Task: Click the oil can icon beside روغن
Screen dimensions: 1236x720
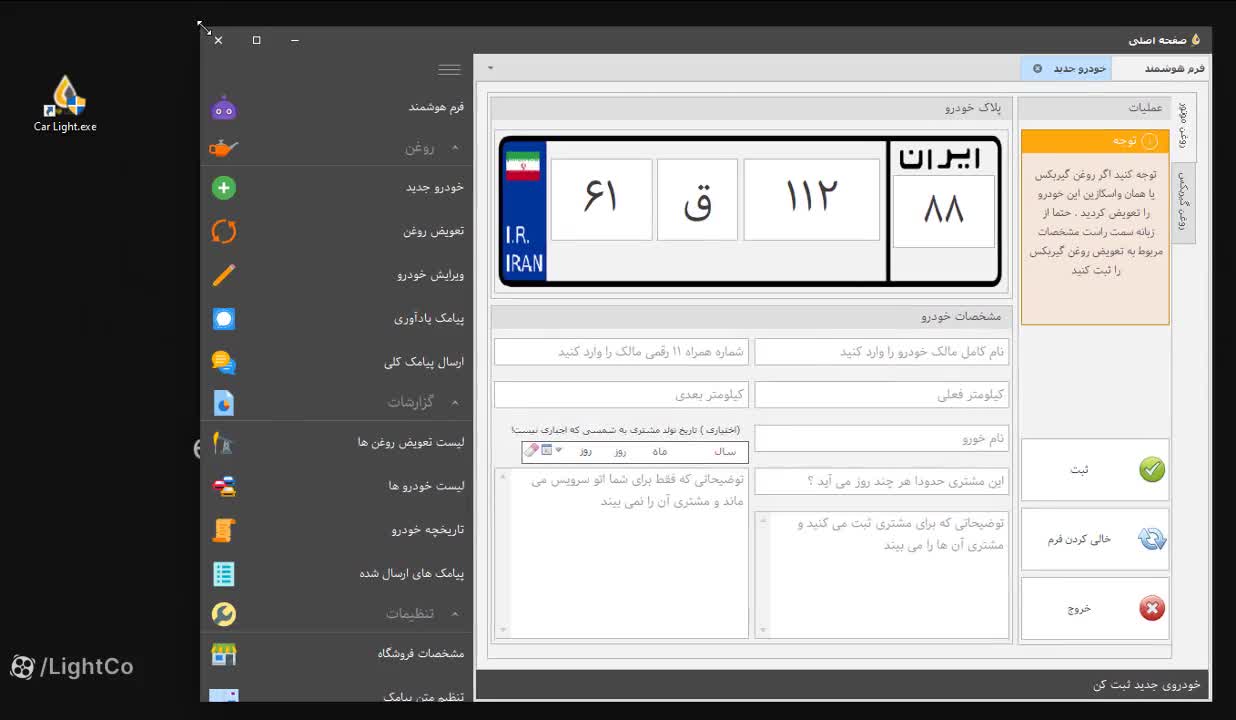Action: [222, 147]
